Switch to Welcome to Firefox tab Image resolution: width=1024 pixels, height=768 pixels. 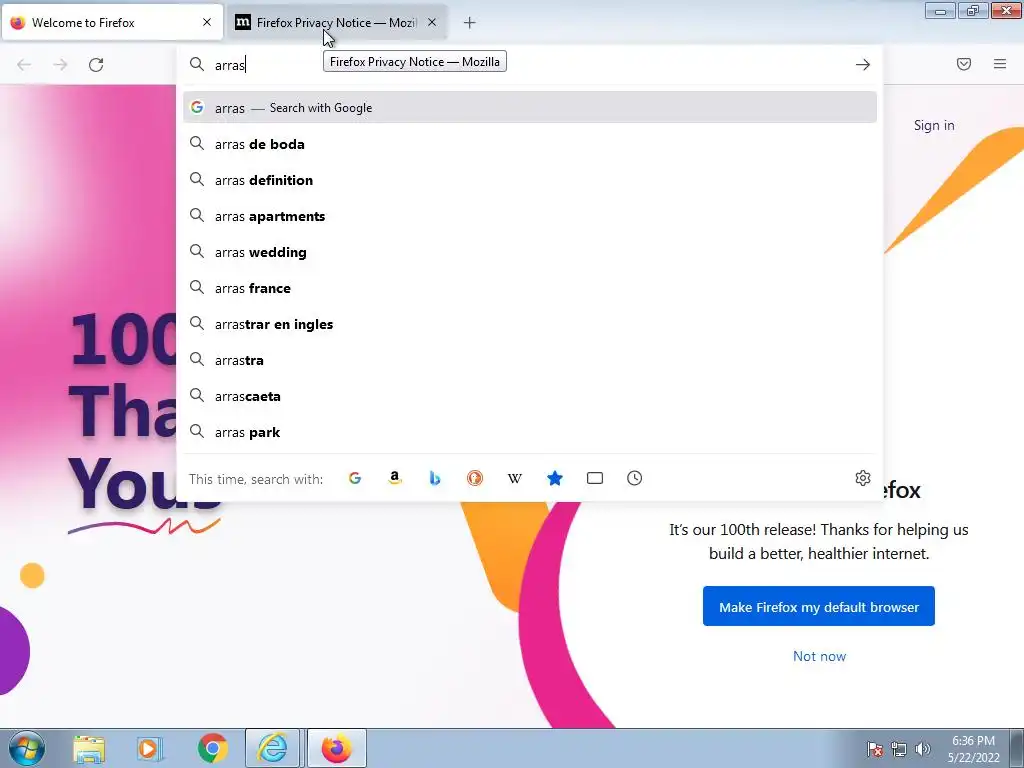click(x=112, y=23)
